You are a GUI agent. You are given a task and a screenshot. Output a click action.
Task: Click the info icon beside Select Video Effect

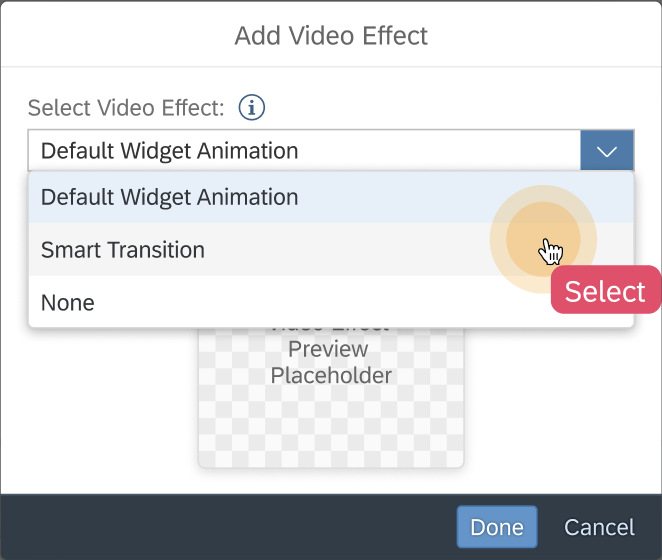point(252,107)
